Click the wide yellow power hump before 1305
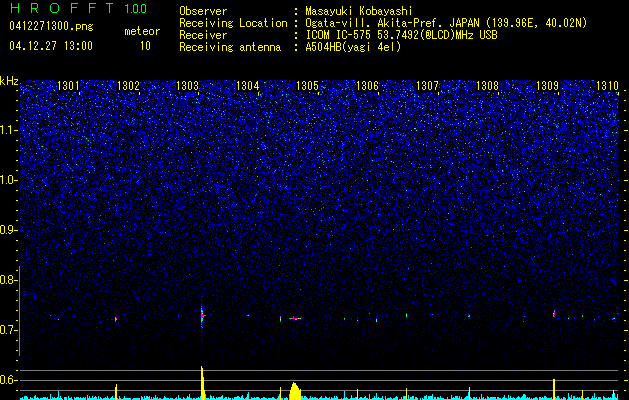629x400 pixels. [295, 391]
